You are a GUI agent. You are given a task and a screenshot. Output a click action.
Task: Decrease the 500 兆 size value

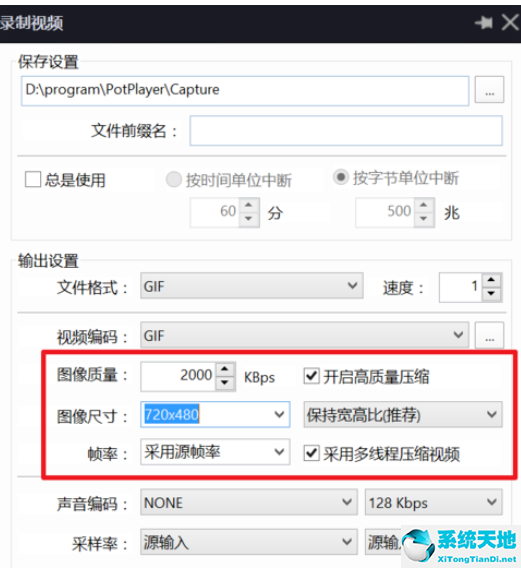(424, 219)
